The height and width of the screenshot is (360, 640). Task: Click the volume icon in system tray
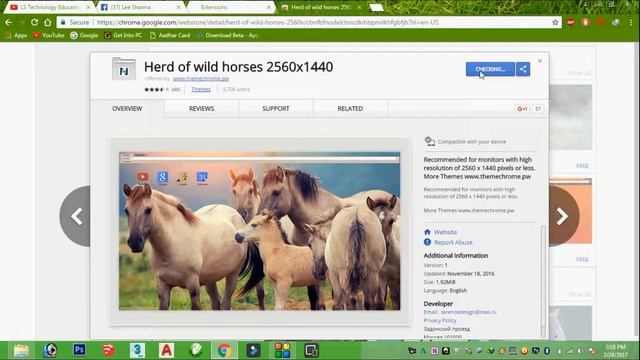point(579,351)
